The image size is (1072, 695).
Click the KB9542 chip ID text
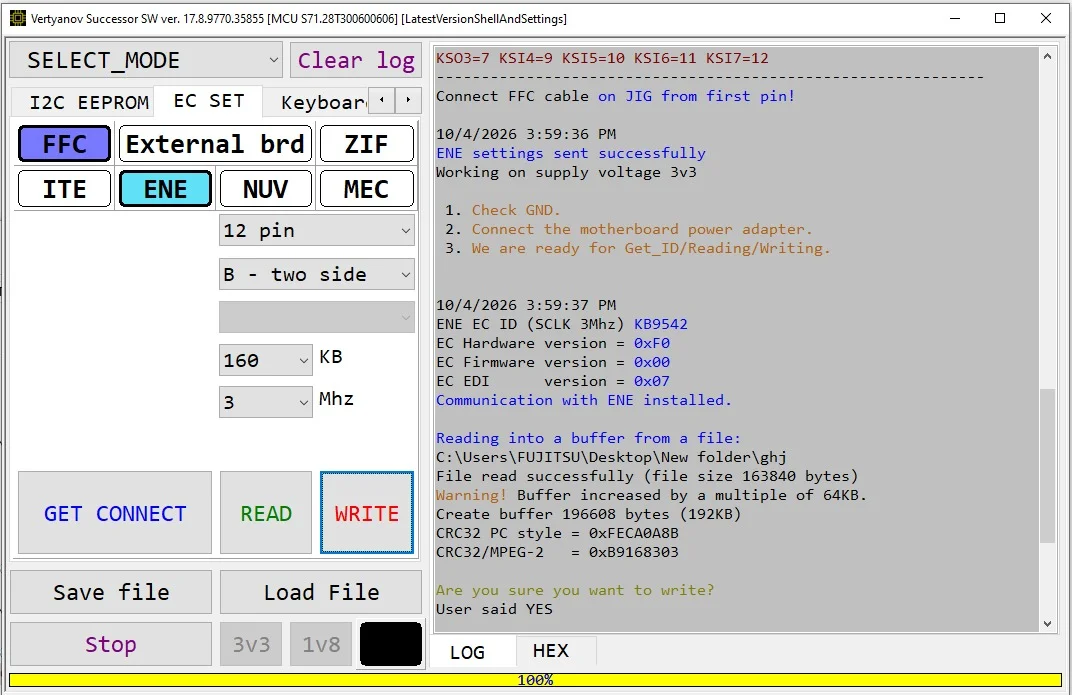660,324
